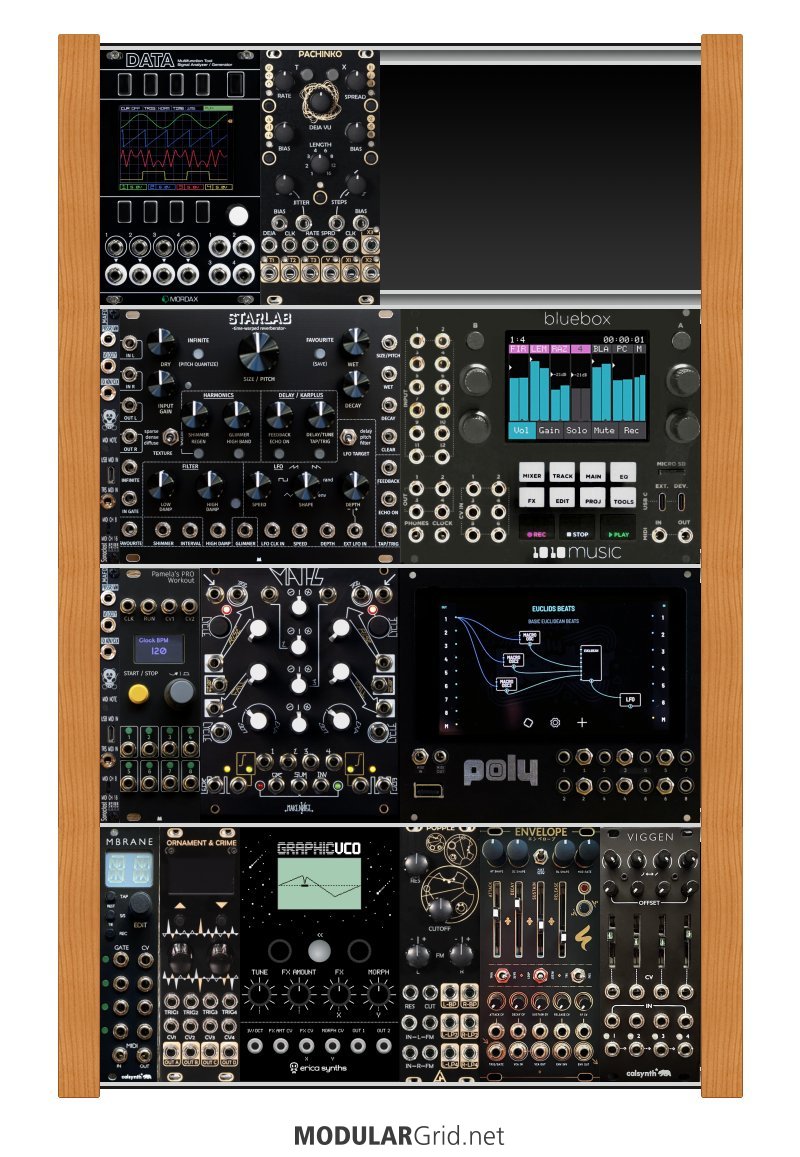
Task: Tap the down arrow on Ornament & Crime
Action: 221,904
